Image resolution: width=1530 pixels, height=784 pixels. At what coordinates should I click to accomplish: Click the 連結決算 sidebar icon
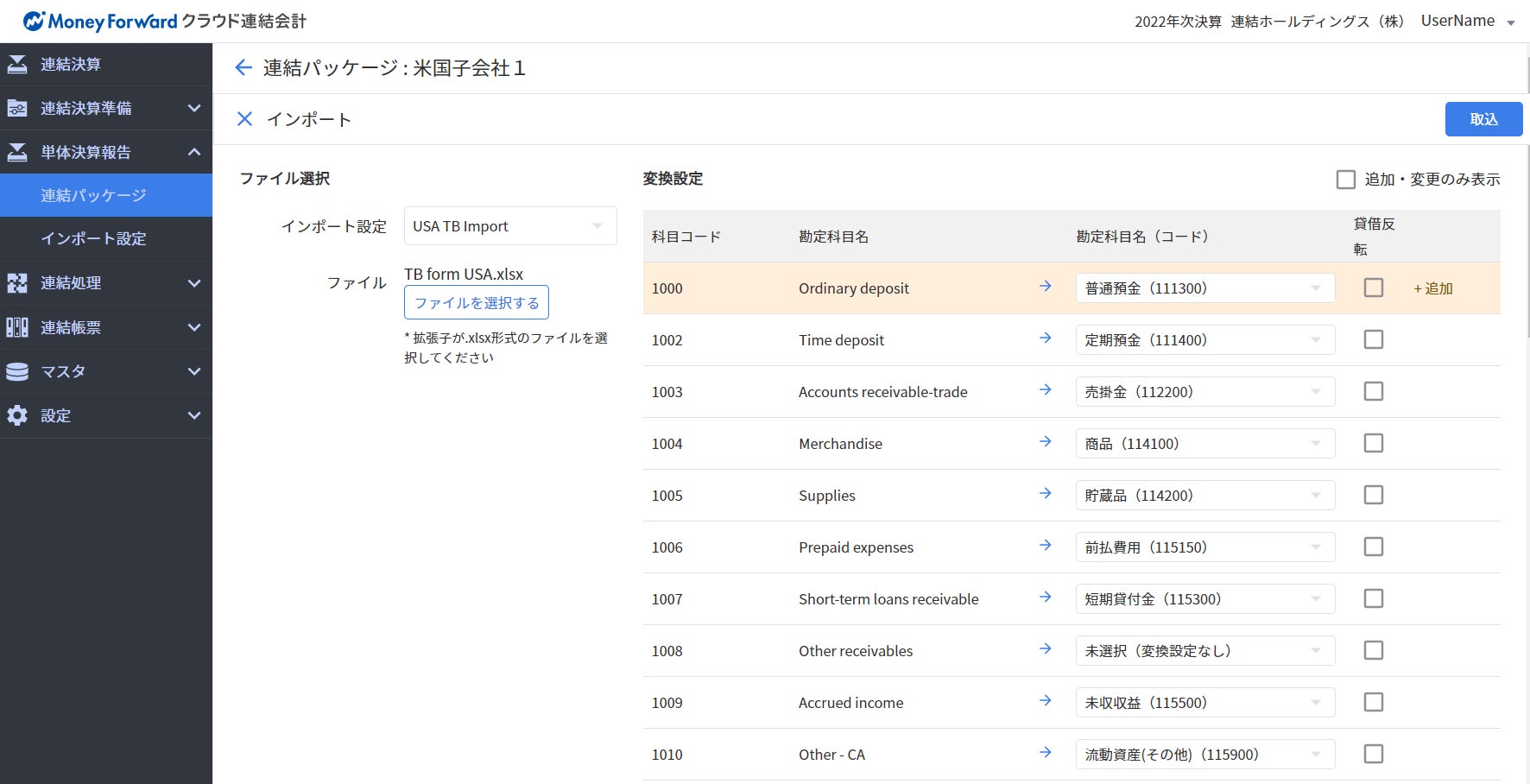(17, 65)
